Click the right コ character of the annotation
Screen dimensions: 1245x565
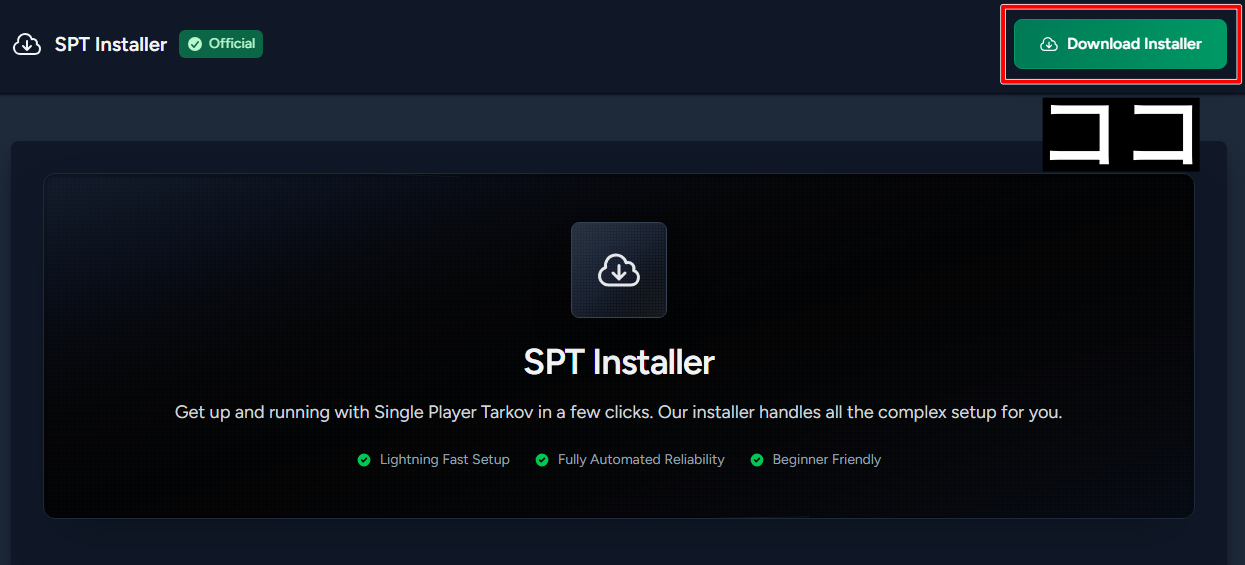(1163, 135)
